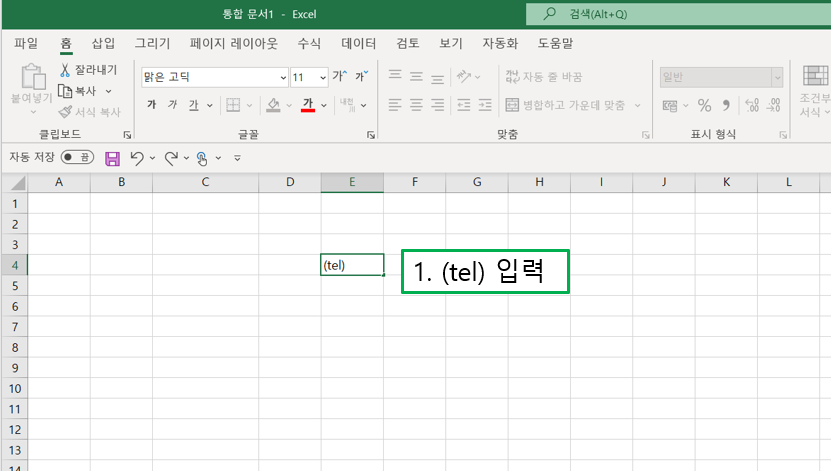Image resolution: width=831 pixels, height=471 pixels.
Task: Switch to 삽입 tab
Action: point(103,43)
